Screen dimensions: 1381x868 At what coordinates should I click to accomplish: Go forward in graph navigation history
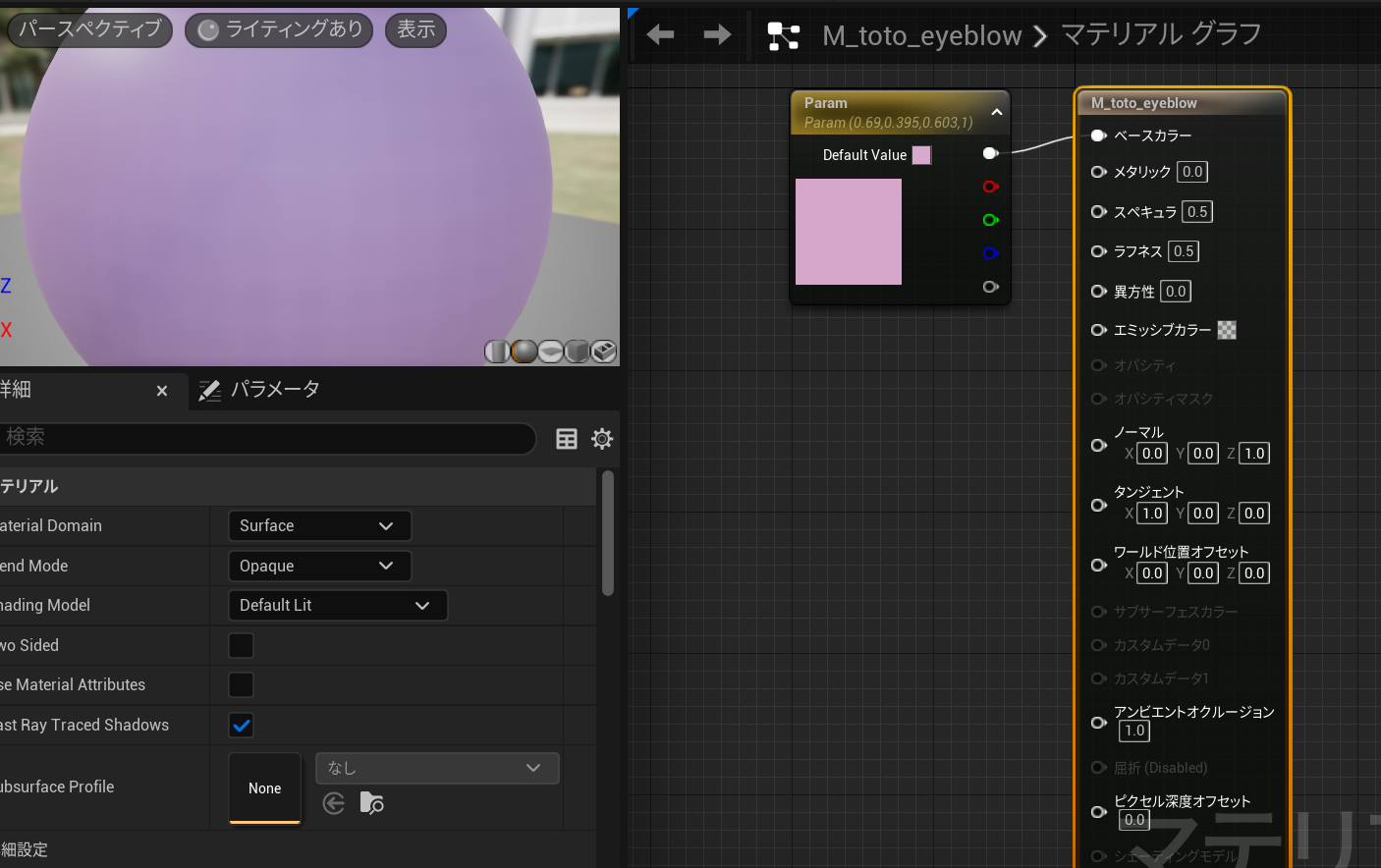pos(718,35)
